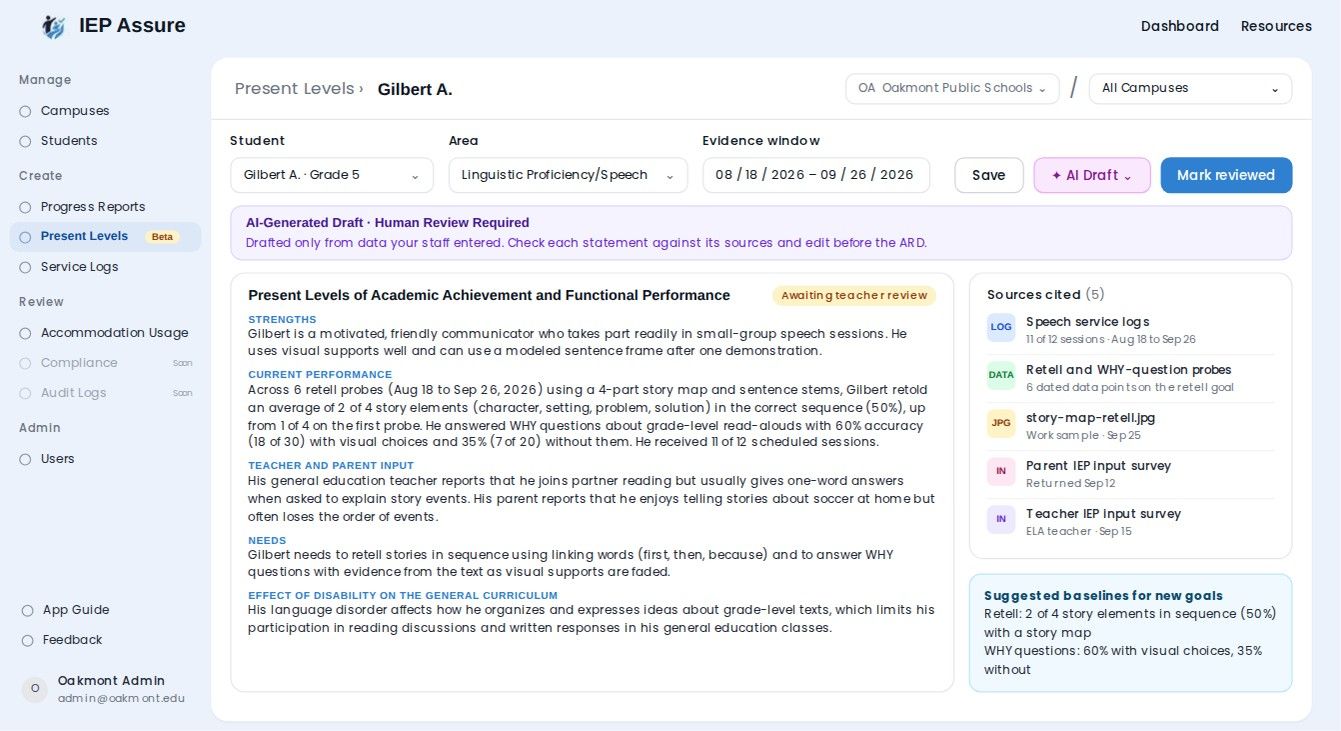Screen dimensions: 1341x731
Task: Click the Awaiting teacher review status badge
Action: click(x=854, y=295)
